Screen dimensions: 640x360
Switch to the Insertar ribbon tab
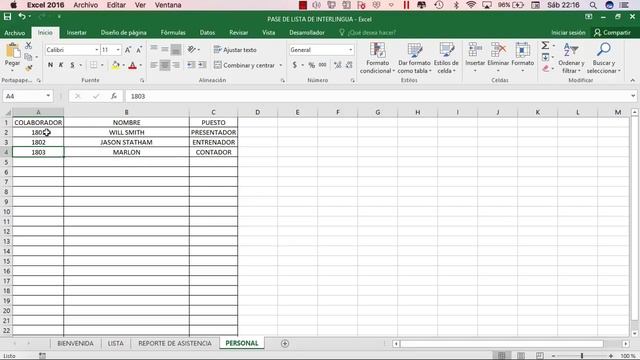click(76, 33)
